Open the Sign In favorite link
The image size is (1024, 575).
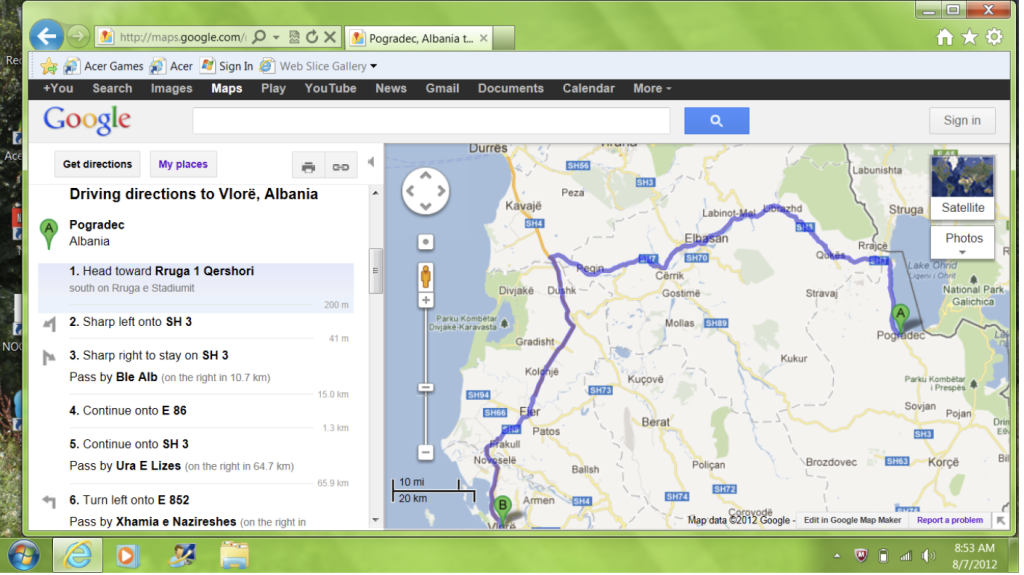tap(227, 66)
